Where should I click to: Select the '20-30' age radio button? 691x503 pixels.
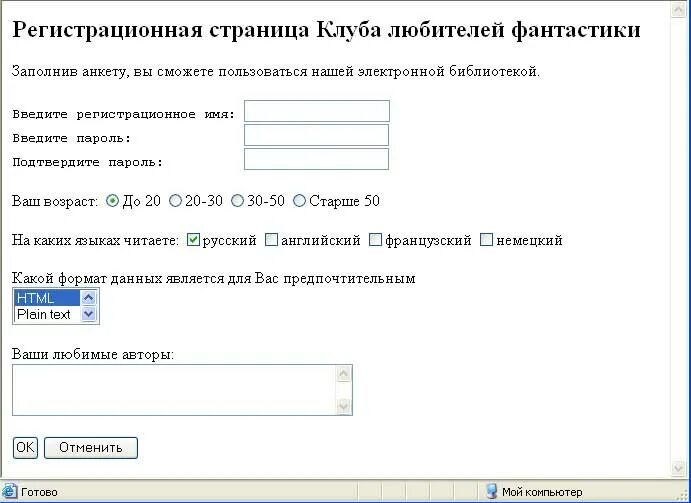tap(175, 201)
